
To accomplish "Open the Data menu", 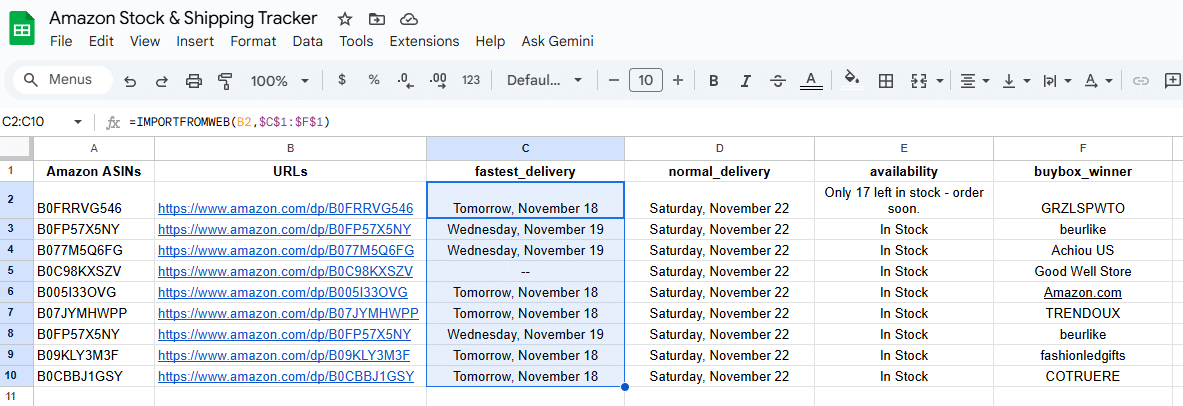I will click(307, 41).
